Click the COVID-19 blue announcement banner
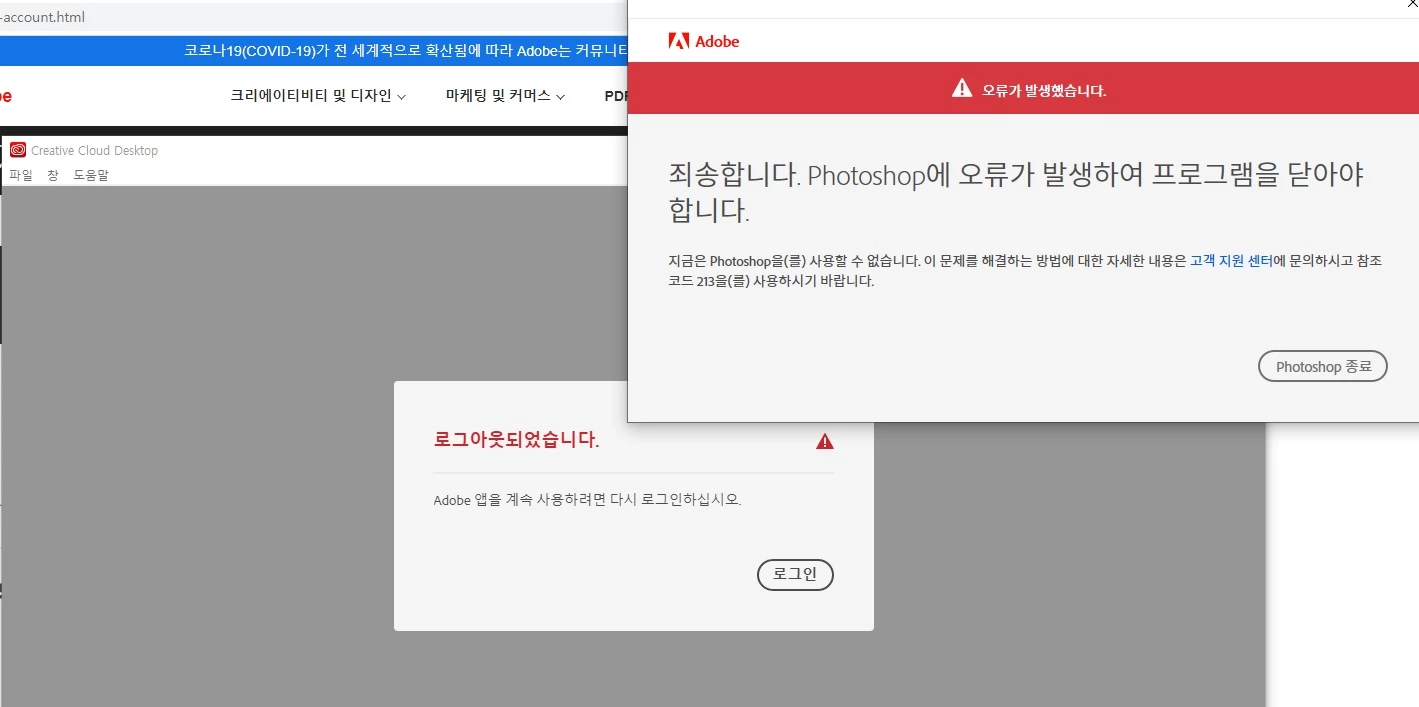The image size is (1419, 707). pos(313,51)
